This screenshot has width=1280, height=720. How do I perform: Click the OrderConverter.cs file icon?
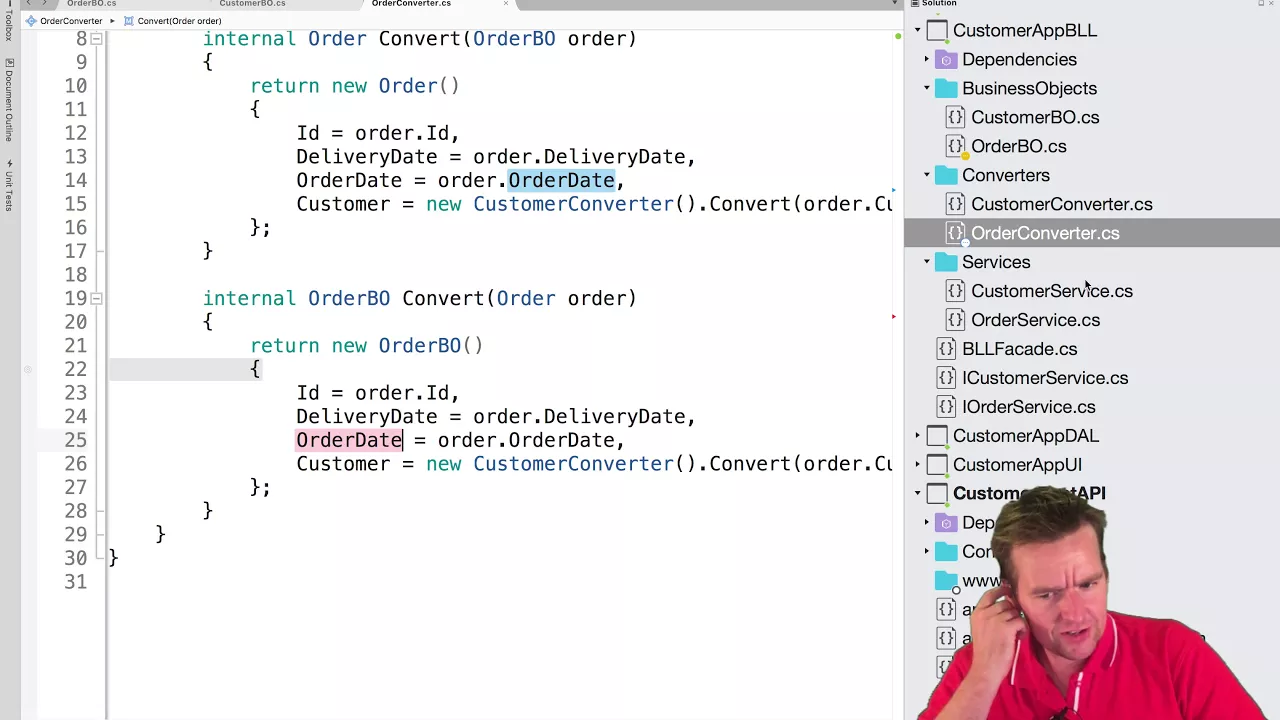point(955,234)
